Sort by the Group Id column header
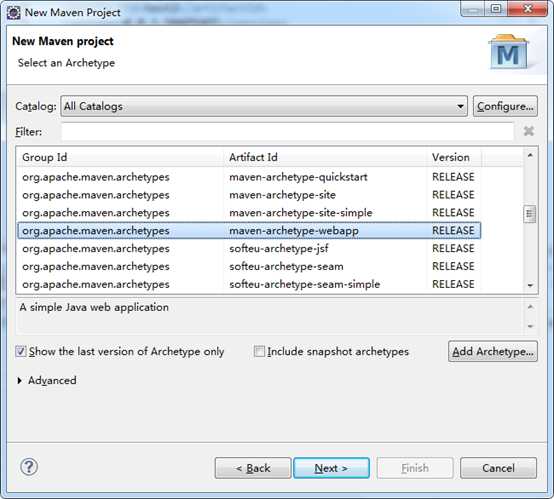 pyautogui.click(x=120, y=157)
